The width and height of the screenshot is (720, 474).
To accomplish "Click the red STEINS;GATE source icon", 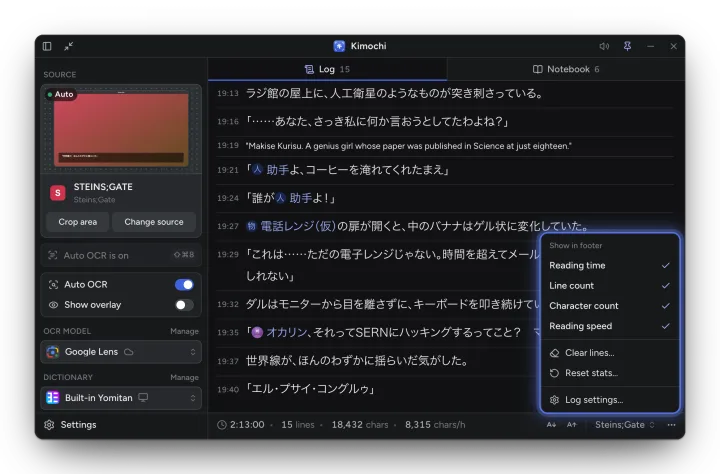I will pyautogui.click(x=58, y=193).
